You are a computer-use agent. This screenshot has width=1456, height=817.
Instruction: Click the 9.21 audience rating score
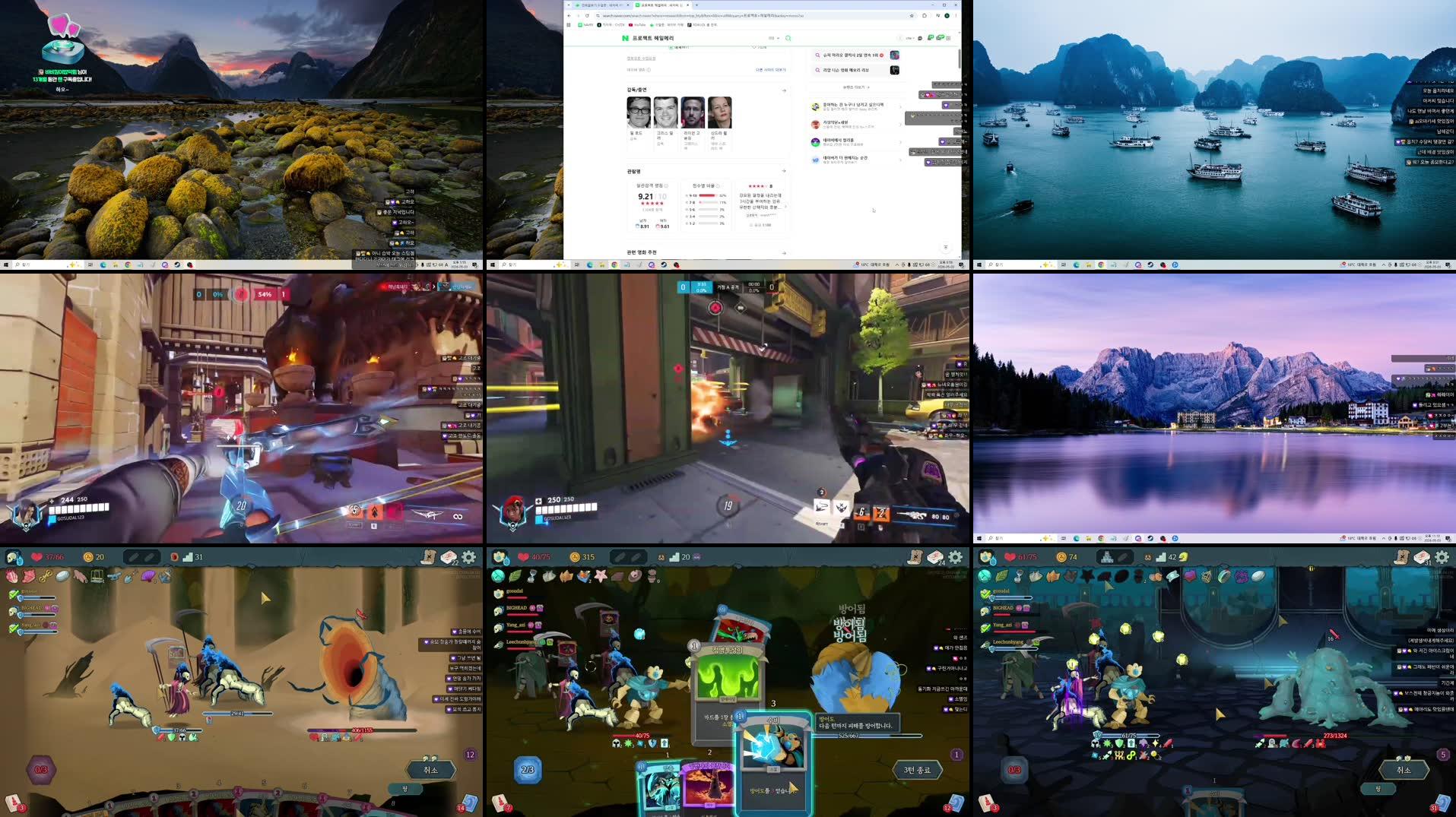click(646, 196)
